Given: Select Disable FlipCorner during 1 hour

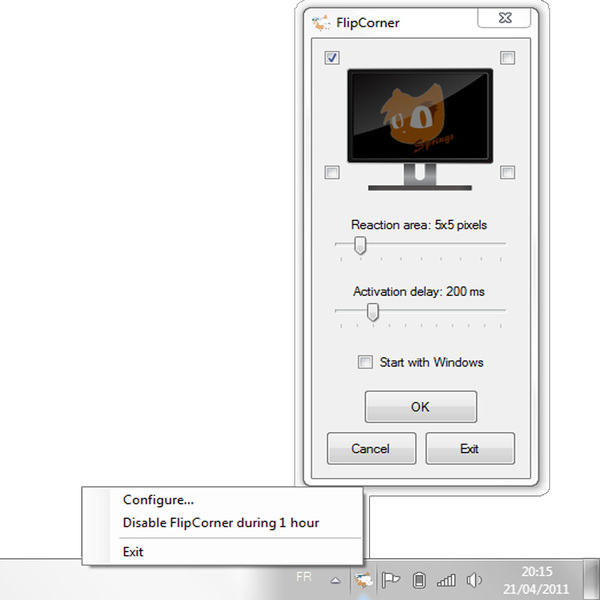Looking at the screenshot, I should [x=222, y=523].
